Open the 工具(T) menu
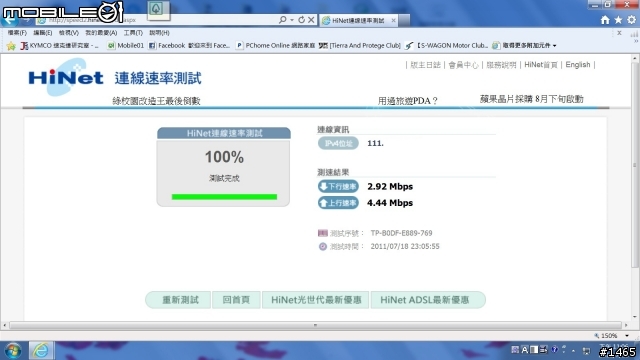 click(133, 33)
